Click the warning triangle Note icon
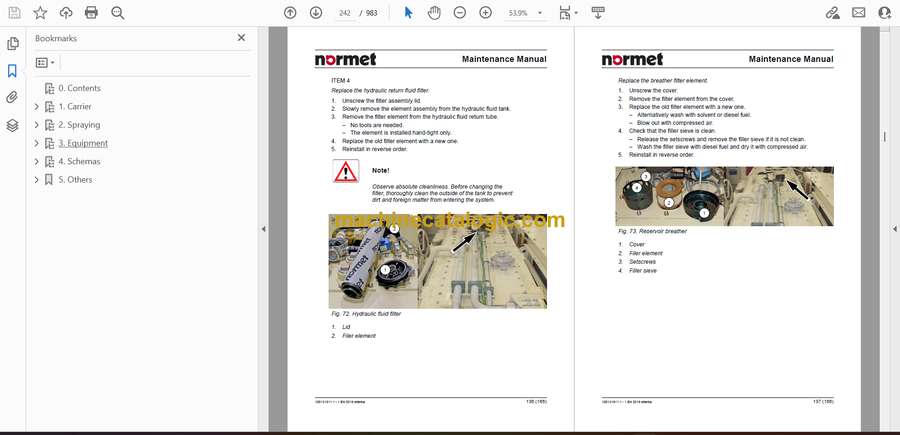This screenshot has height=435, width=900. pos(346,172)
